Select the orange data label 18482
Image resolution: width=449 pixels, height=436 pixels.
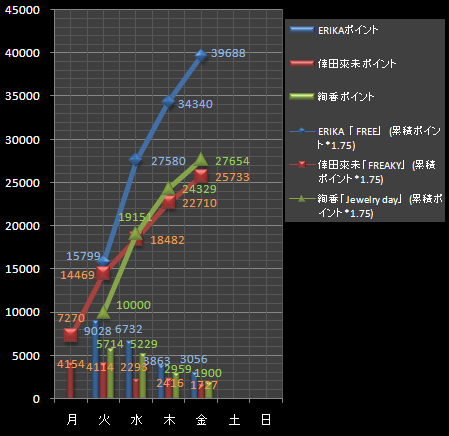tap(167, 240)
